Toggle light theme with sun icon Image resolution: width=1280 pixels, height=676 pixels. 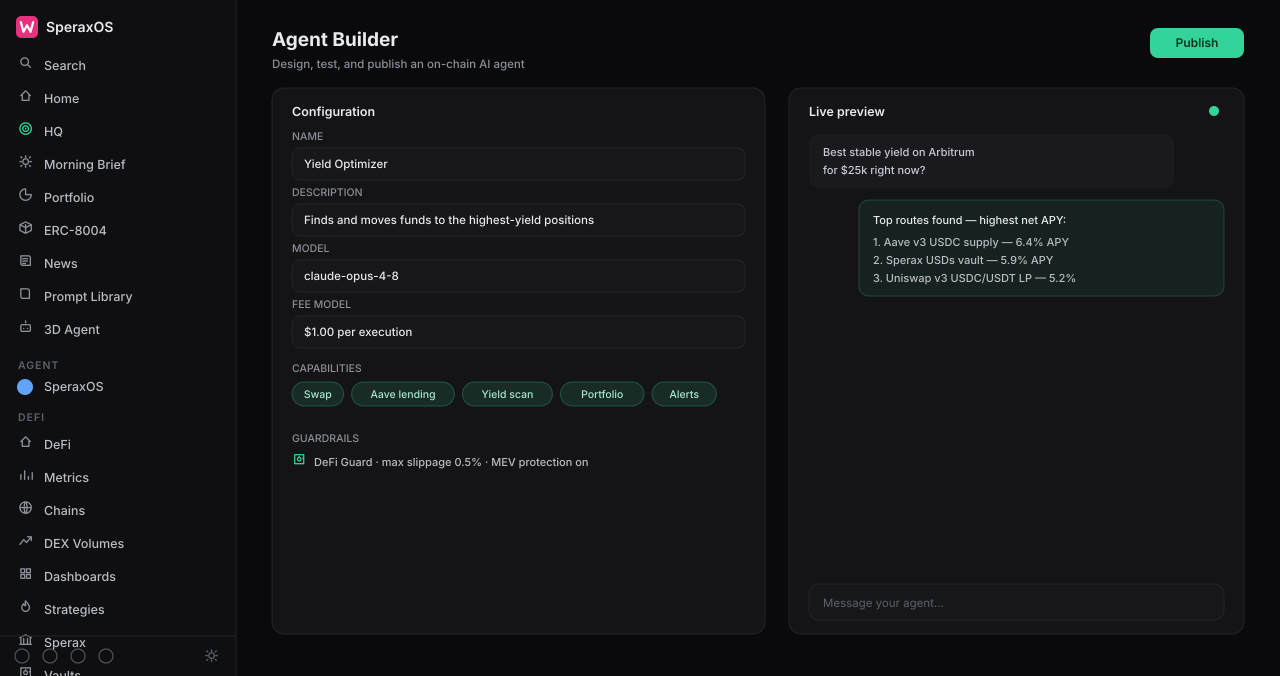pyautogui.click(x=211, y=656)
